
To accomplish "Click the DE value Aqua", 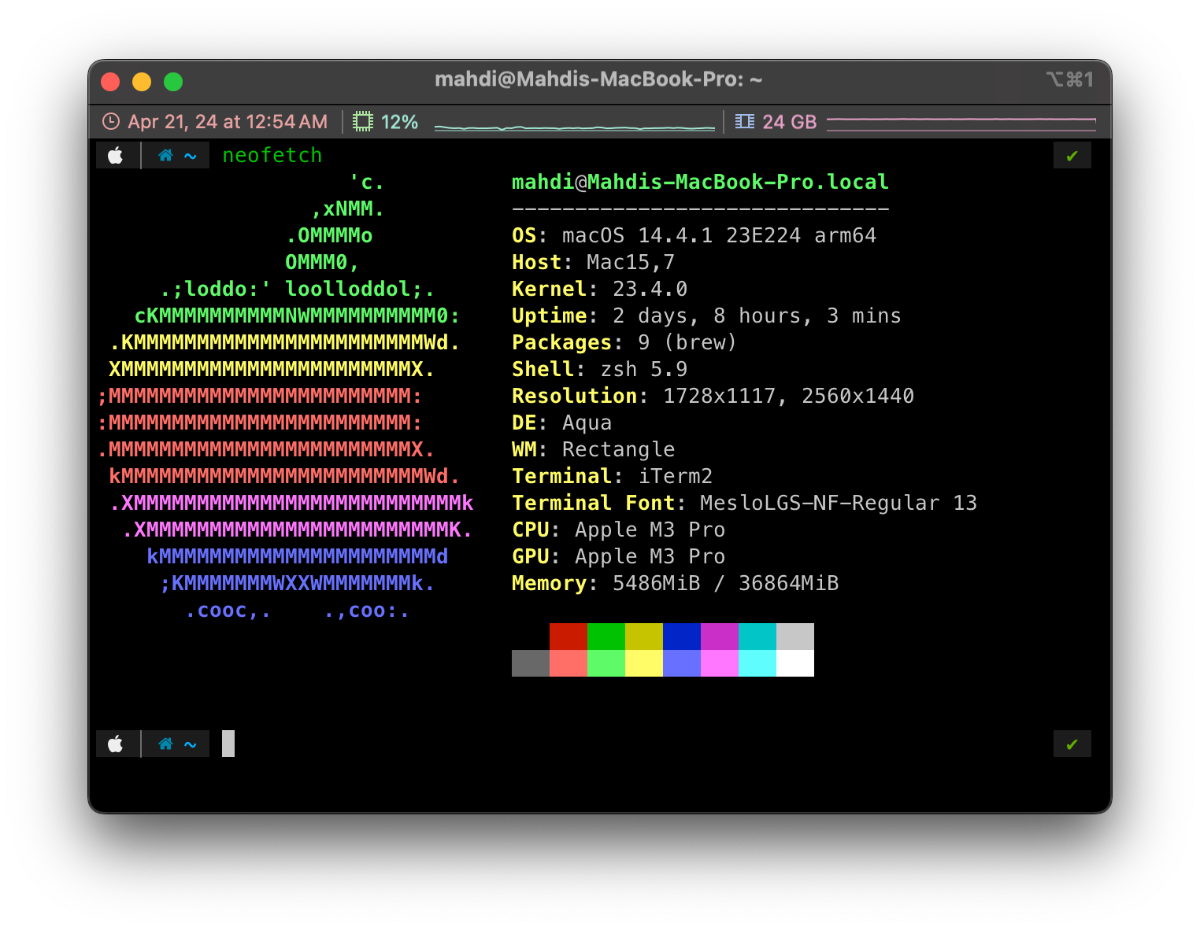I will click(587, 423).
